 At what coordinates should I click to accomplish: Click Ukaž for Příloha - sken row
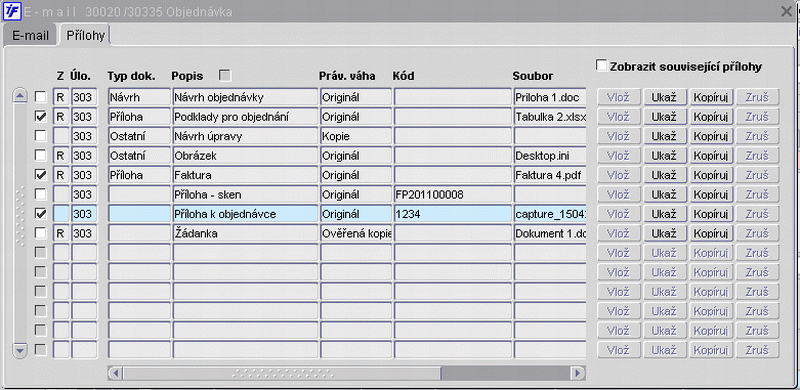click(x=664, y=194)
